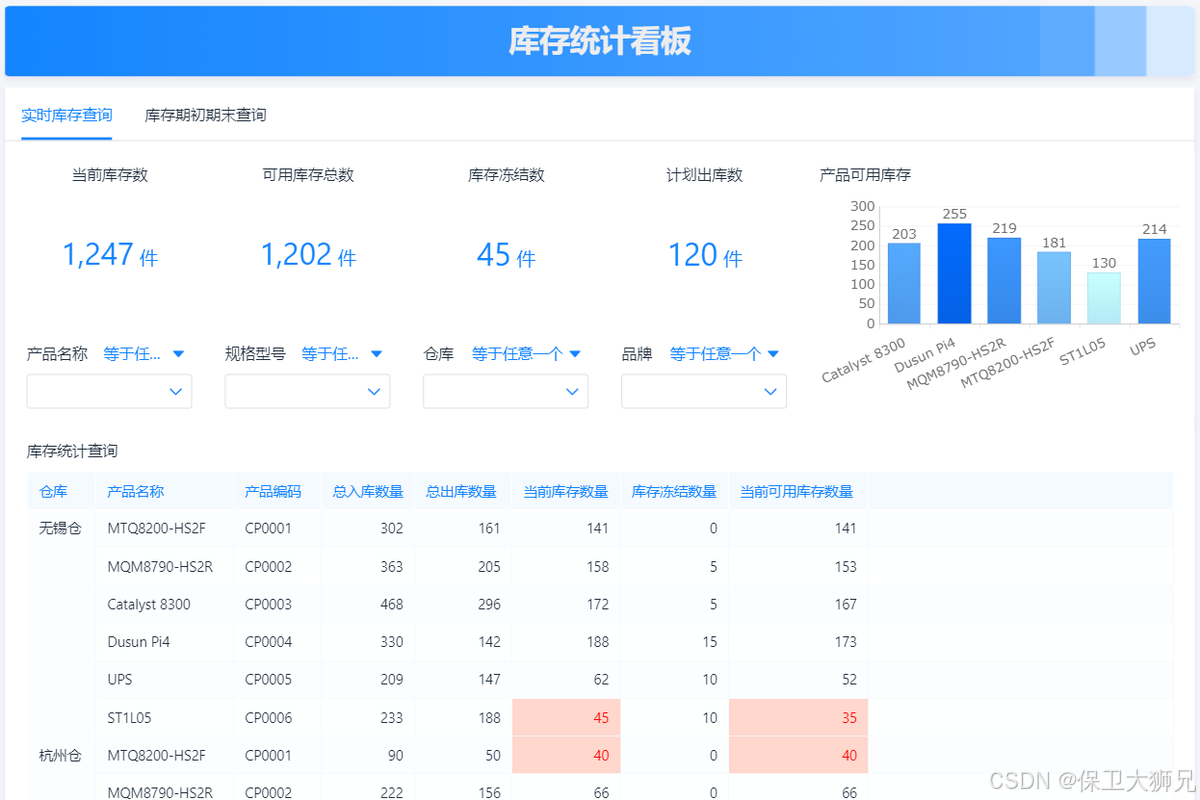
Task: Expand the 仓库 filter select box
Action: 505,392
